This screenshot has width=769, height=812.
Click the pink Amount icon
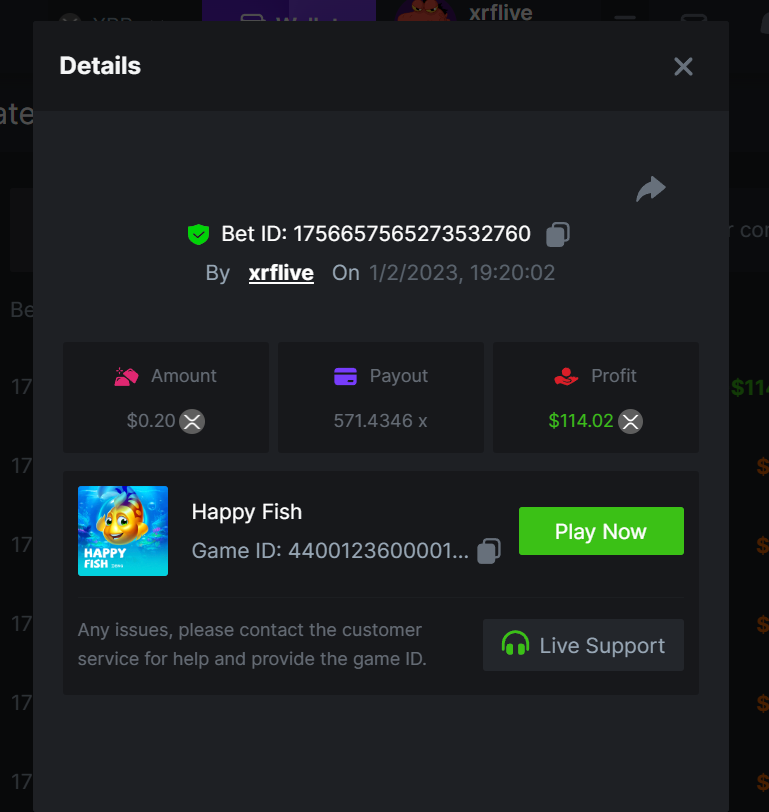tap(126, 376)
